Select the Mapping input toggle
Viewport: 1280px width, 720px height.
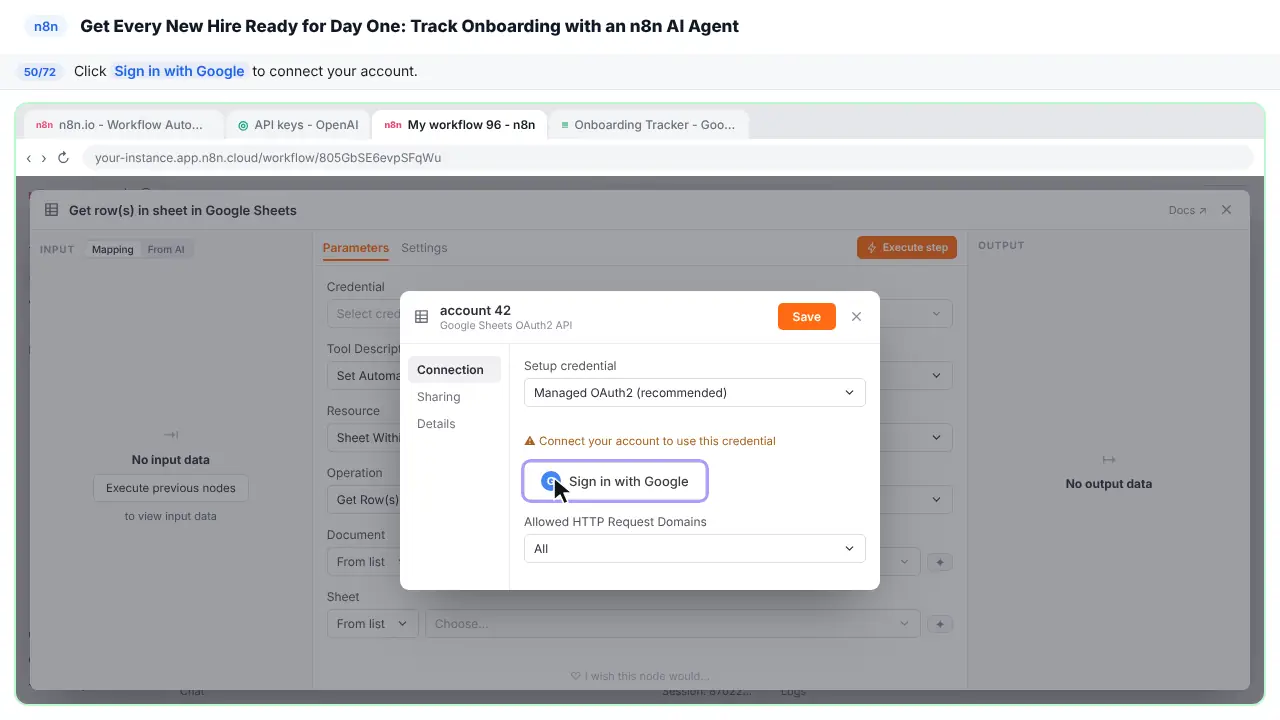pyautogui.click(x=112, y=249)
